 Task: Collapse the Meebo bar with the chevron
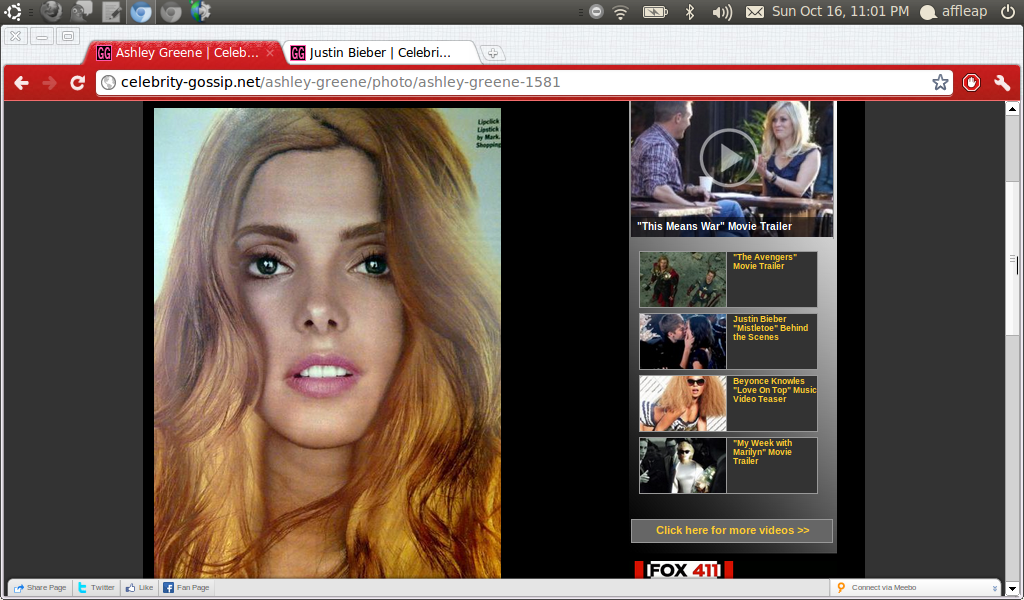pyautogui.click(x=995, y=588)
